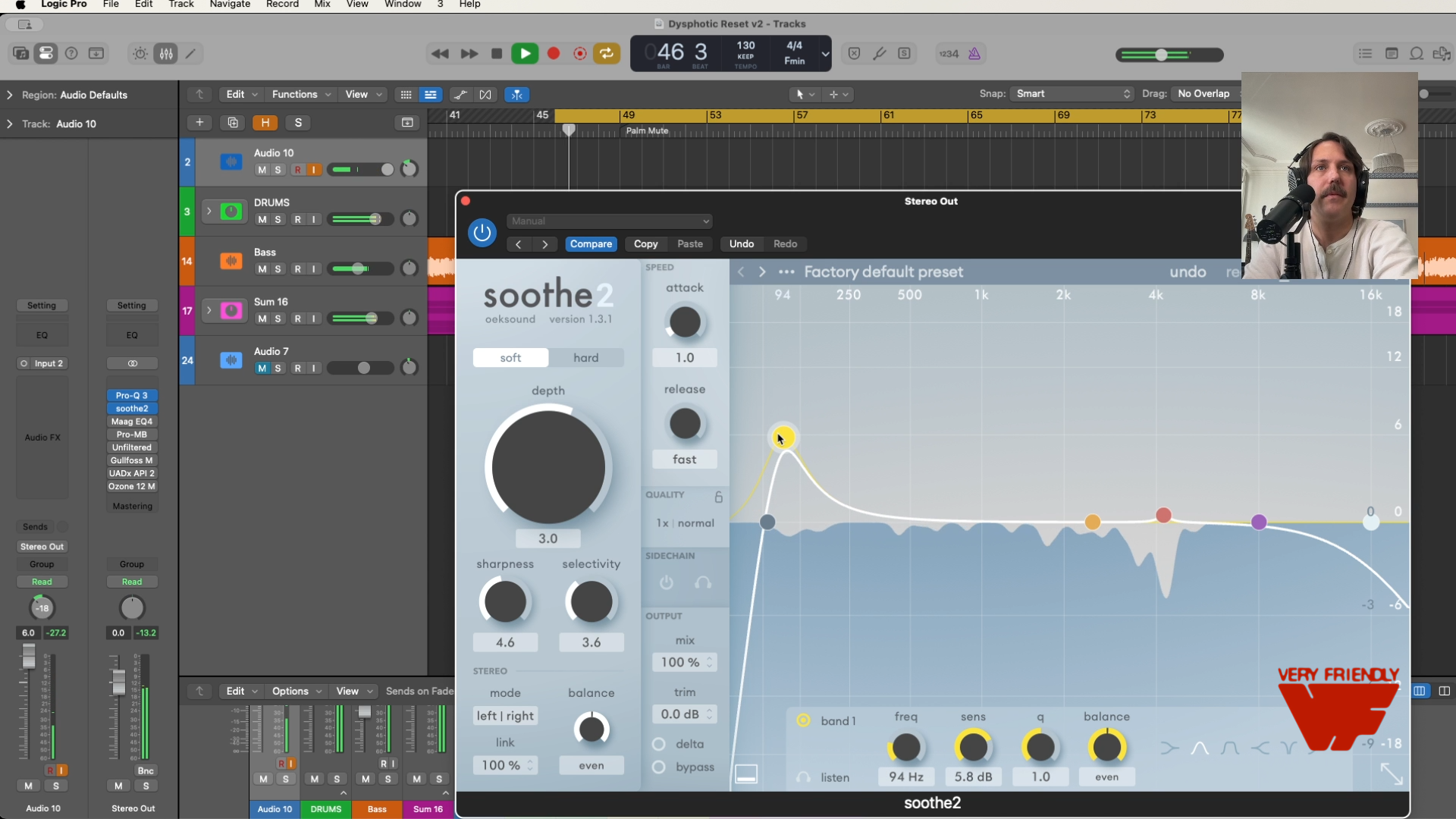Open the Manual preset dropdown

(x=609, y=221)
